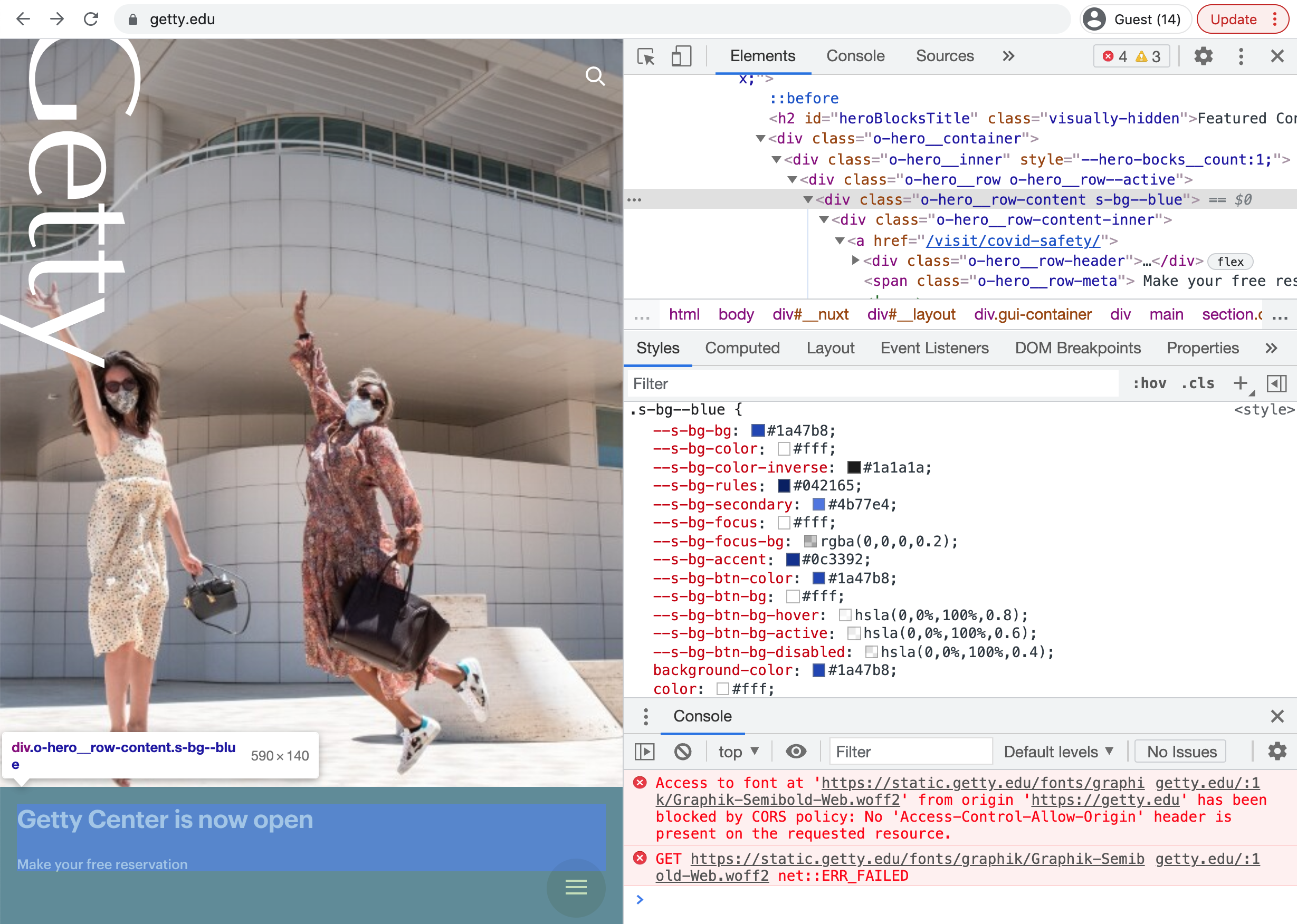Viewport: 1297px width, 924px height.
Task: Click the new style rule plus icon
Action: (1240, 383)
